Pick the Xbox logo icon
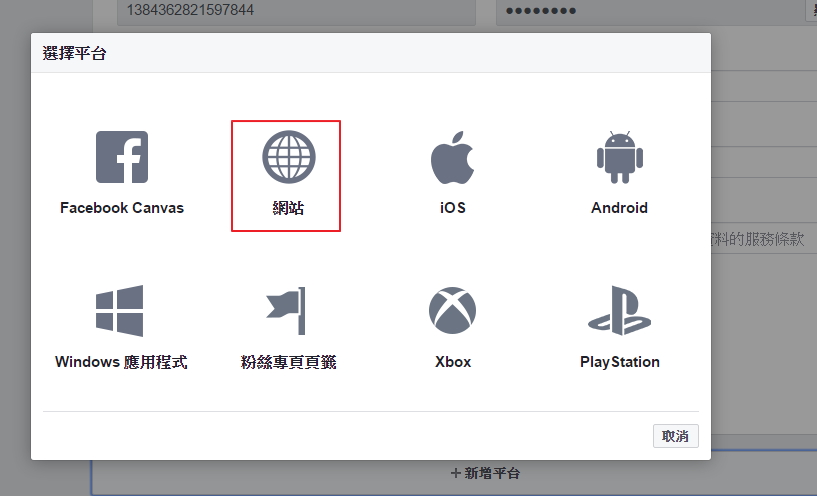The width and height of the screenshot is (817, 496). coord(452,311)
